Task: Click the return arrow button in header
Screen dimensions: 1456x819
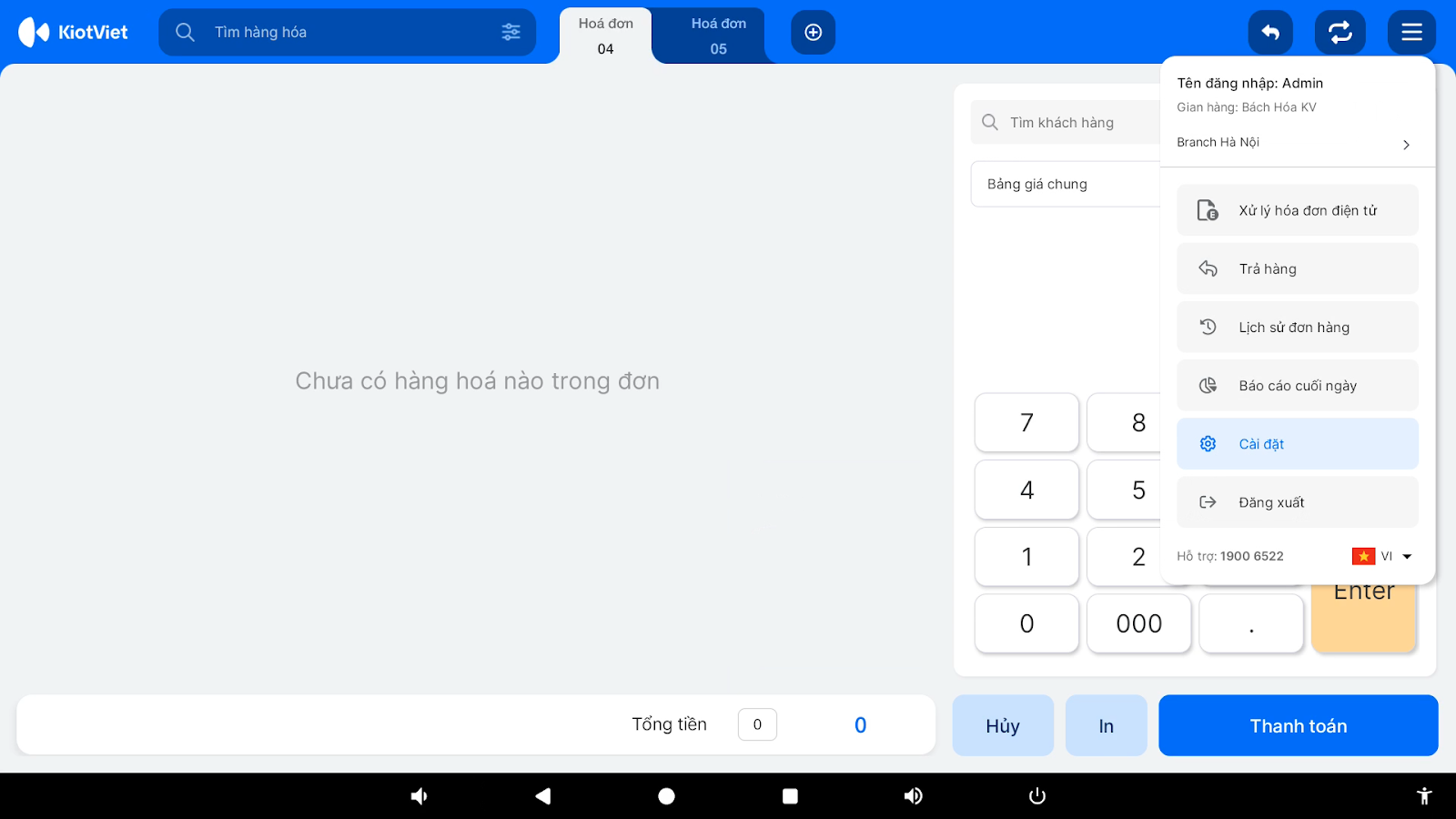Action: 1270,33
